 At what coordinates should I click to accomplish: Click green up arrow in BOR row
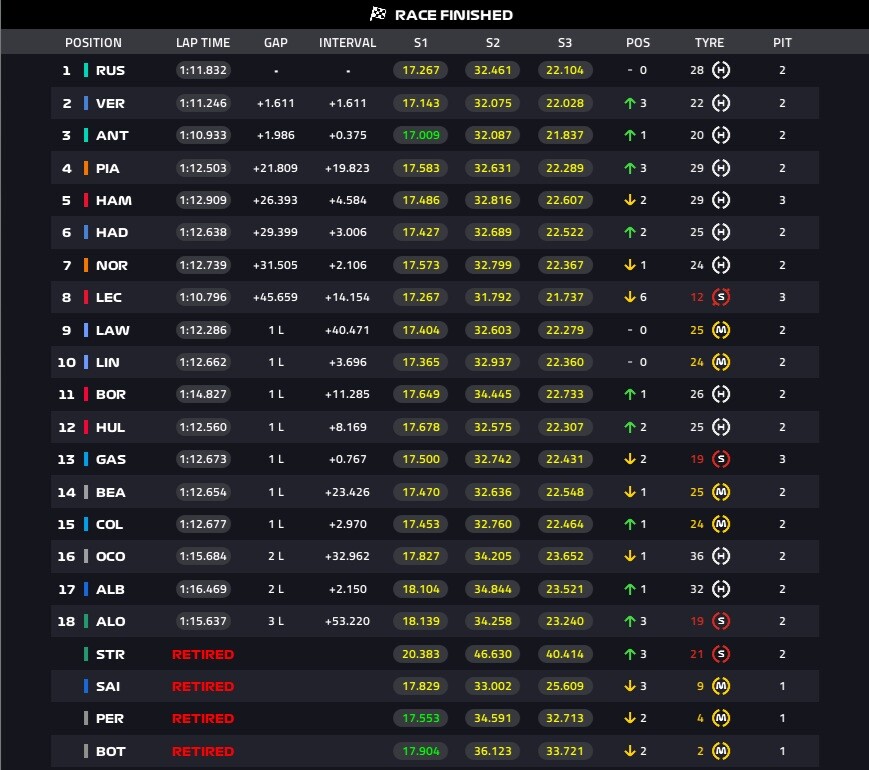(630, 394)
